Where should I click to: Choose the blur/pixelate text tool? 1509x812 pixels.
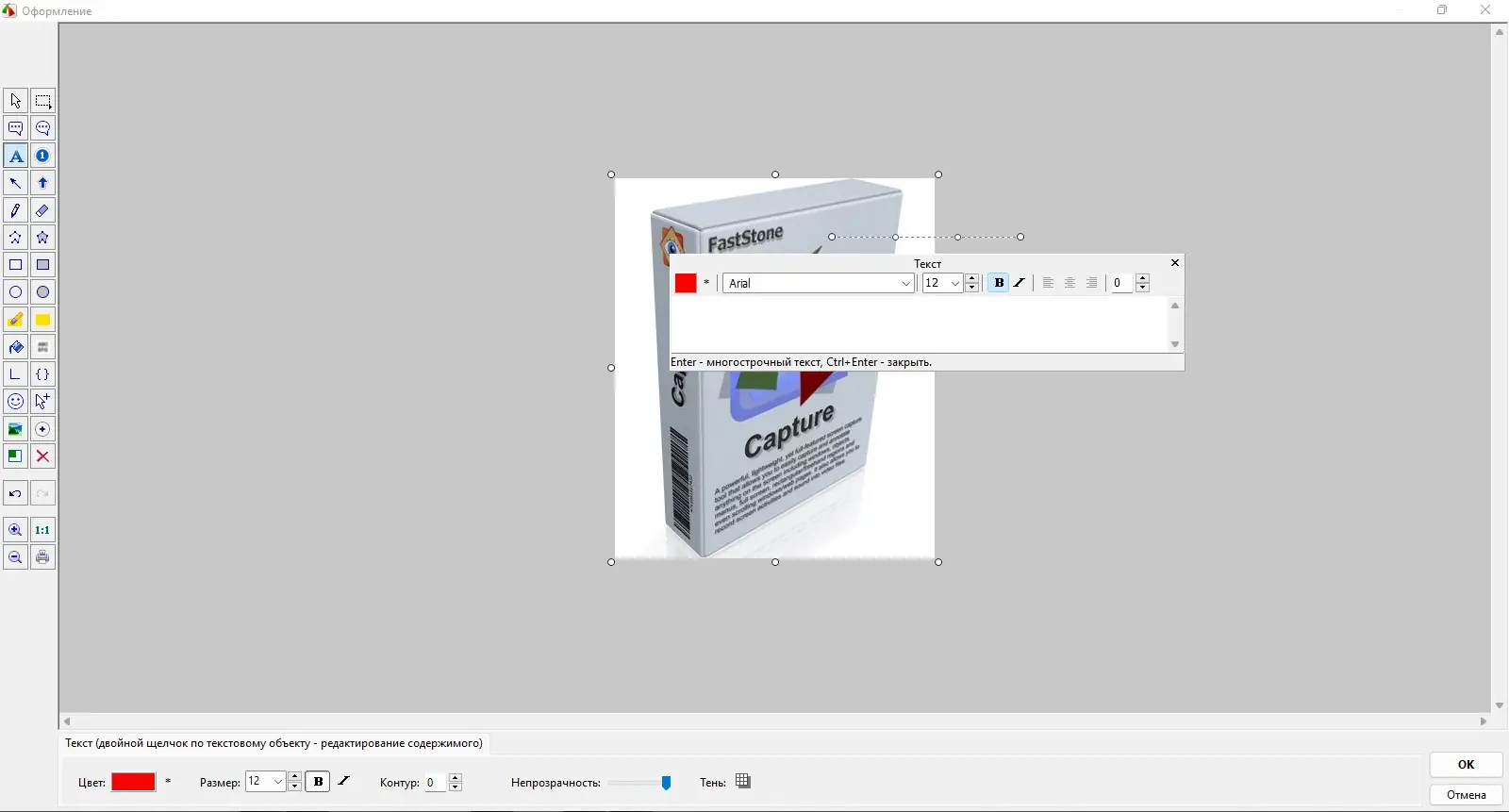pos(42,347)
